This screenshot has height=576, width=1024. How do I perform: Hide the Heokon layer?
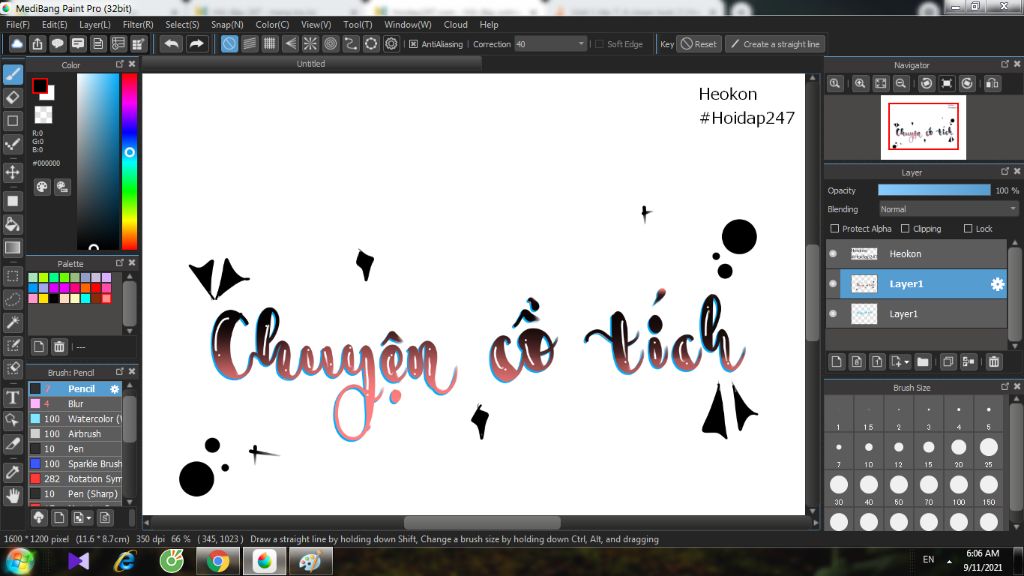click(x=833, y=254)
